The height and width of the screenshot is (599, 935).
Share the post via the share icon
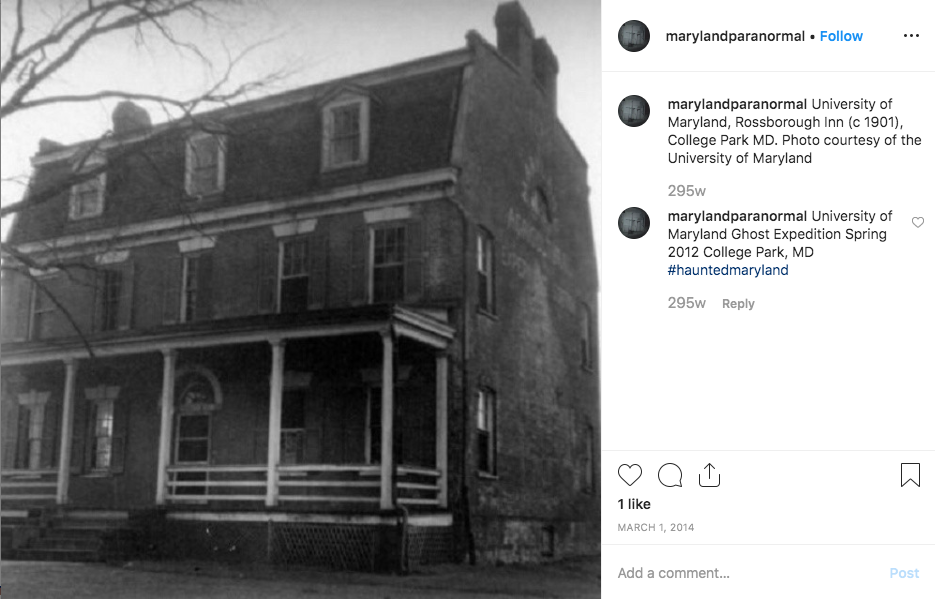click(709, 475)
